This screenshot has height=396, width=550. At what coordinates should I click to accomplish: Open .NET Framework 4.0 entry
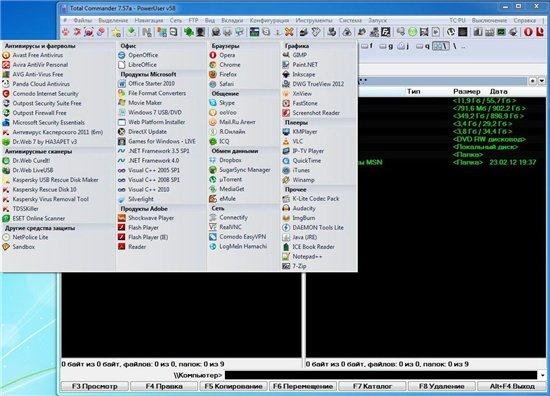[x=149, y=161]
